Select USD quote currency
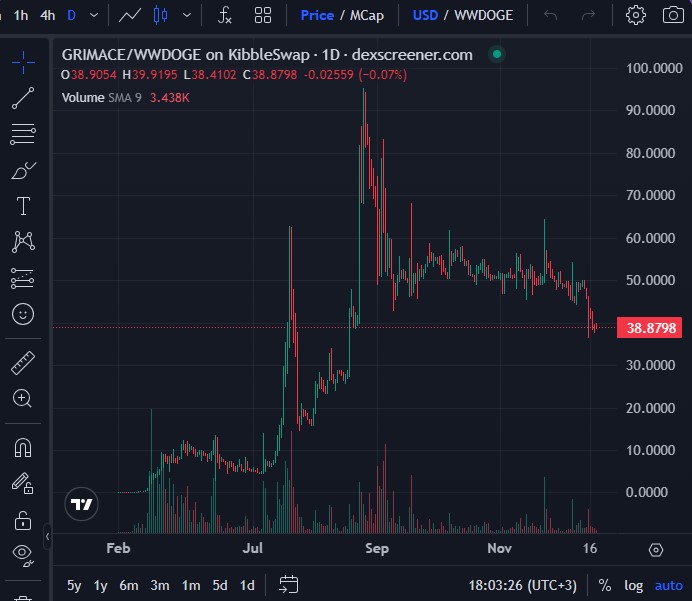Viewport: 692px width, 601px height. point(425,15)
